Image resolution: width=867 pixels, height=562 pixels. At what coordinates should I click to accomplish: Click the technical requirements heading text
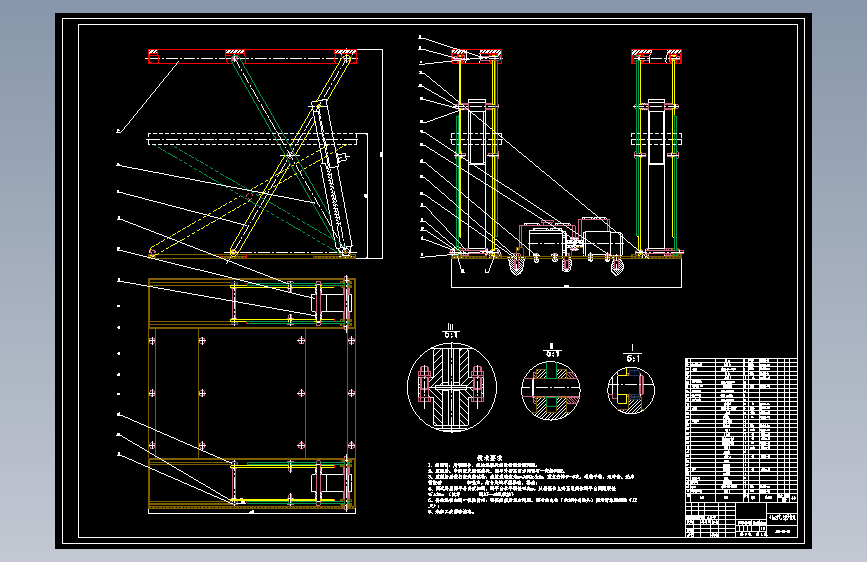(x=489, y=458)
